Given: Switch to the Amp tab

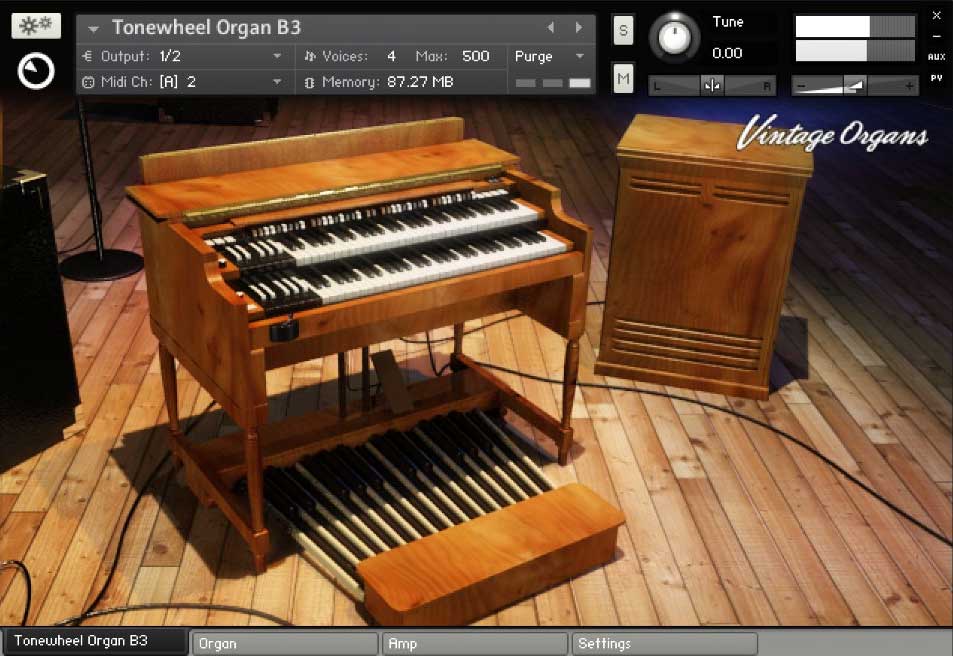Looking at the screenshot, I should (474, 643).
